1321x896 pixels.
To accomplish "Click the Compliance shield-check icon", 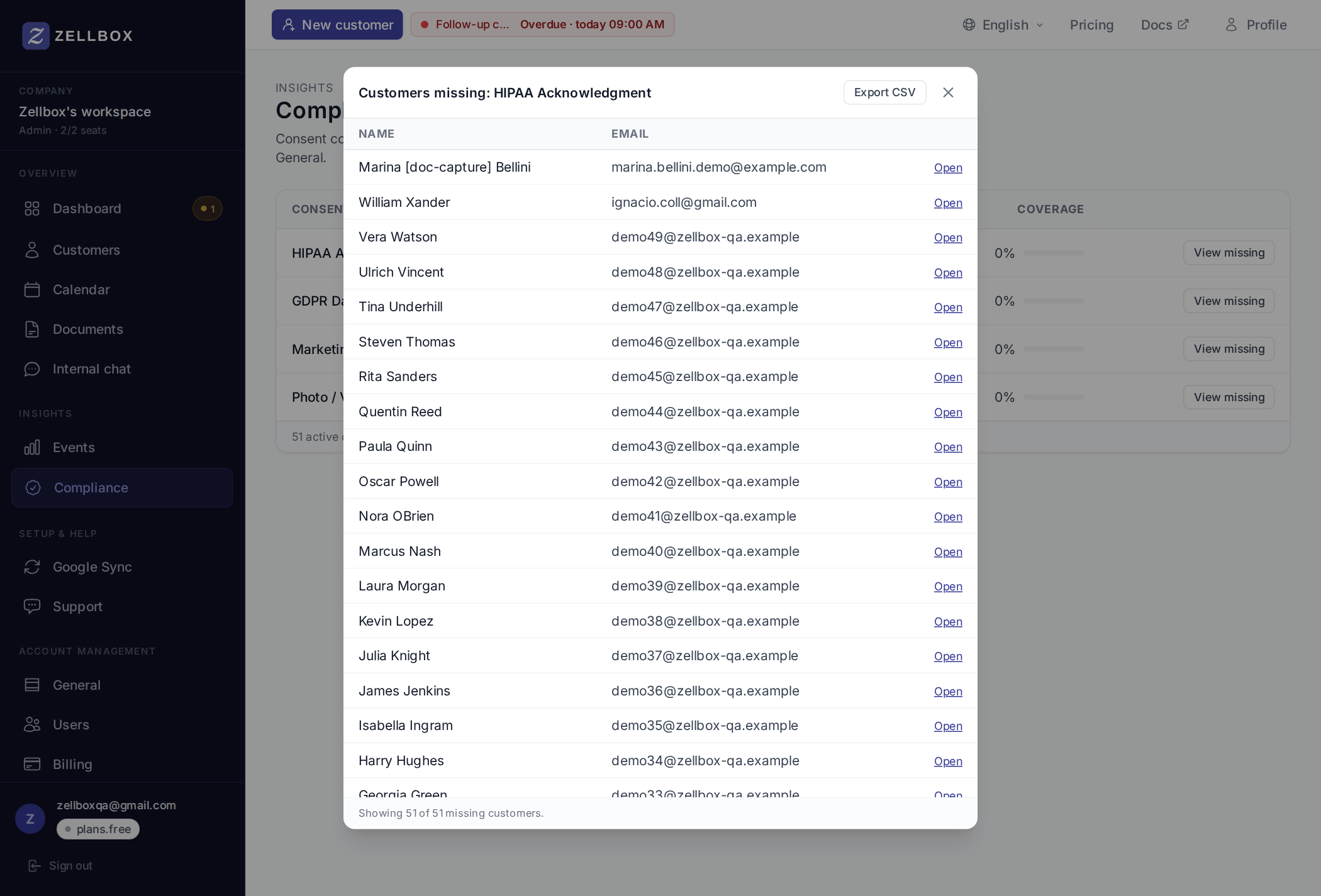I will click(x=33, y=488).
